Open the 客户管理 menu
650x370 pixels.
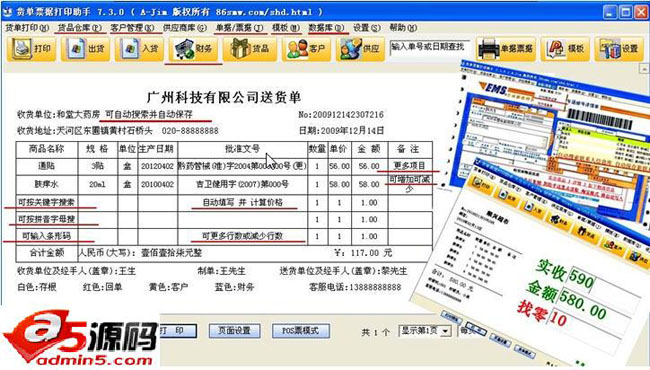132,28
